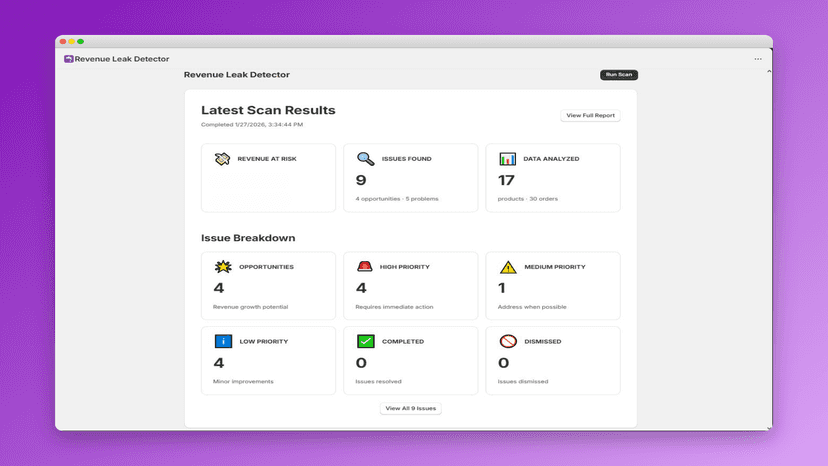This screenshot has width=828, height=466.
Task: Click the Data Analyzed bar chart icon
Action: point(507,159)
